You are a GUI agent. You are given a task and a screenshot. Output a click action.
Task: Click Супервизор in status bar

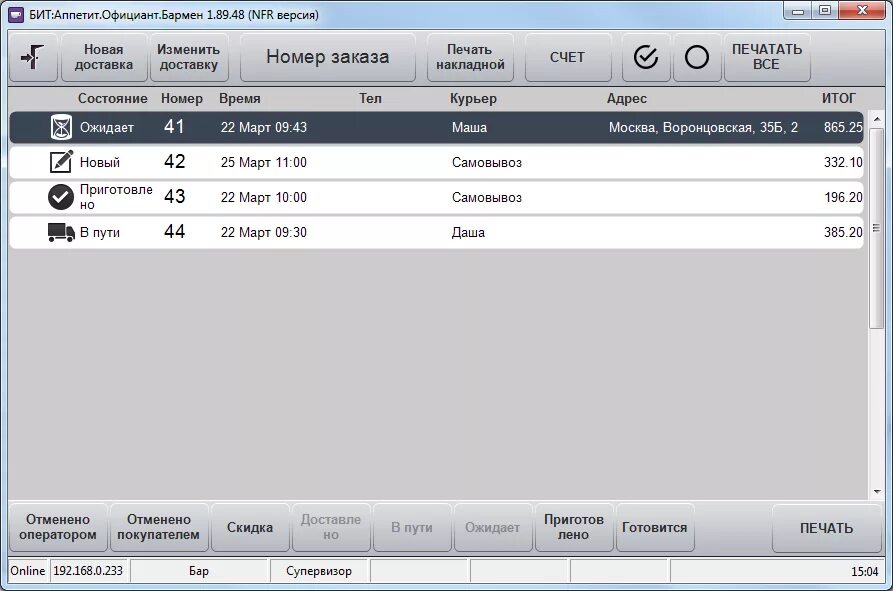point(319,571)
